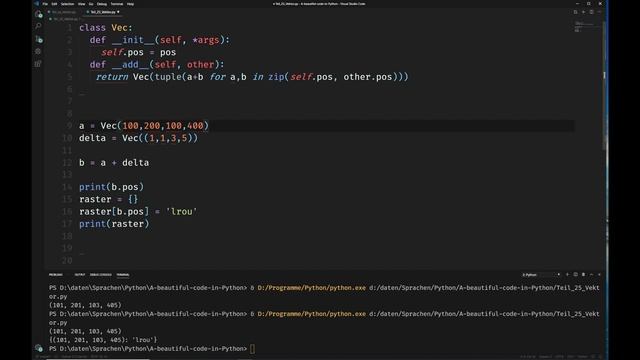Switch to the PROBLEMS panel tab

pos(56,275)
